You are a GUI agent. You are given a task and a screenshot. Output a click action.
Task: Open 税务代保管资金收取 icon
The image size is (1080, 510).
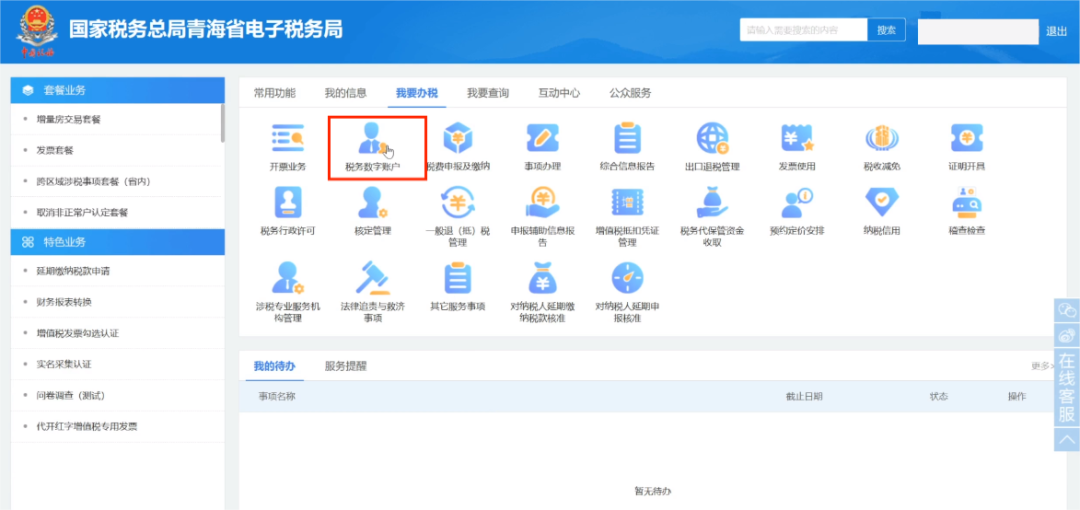coord(712,203)
